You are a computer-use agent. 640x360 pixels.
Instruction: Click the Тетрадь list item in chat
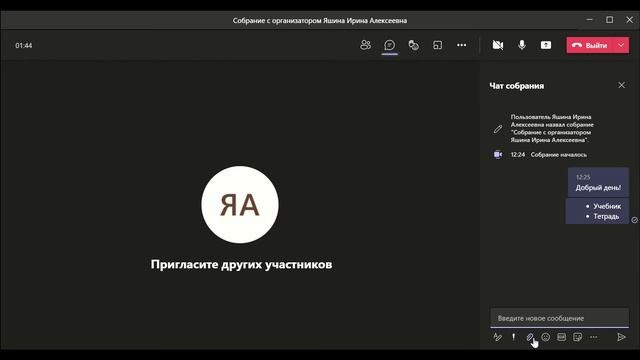pyautogui.click(x=606, y=216)
